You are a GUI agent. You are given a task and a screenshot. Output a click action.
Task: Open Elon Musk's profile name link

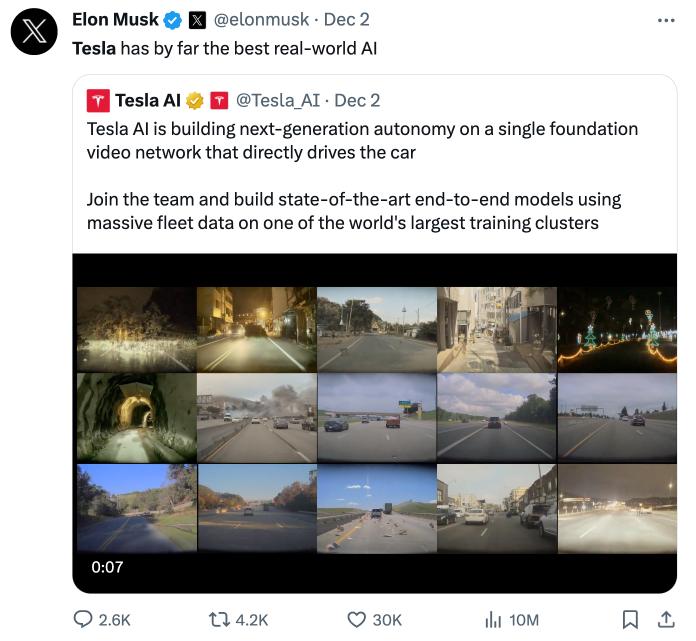pos(115,20)
